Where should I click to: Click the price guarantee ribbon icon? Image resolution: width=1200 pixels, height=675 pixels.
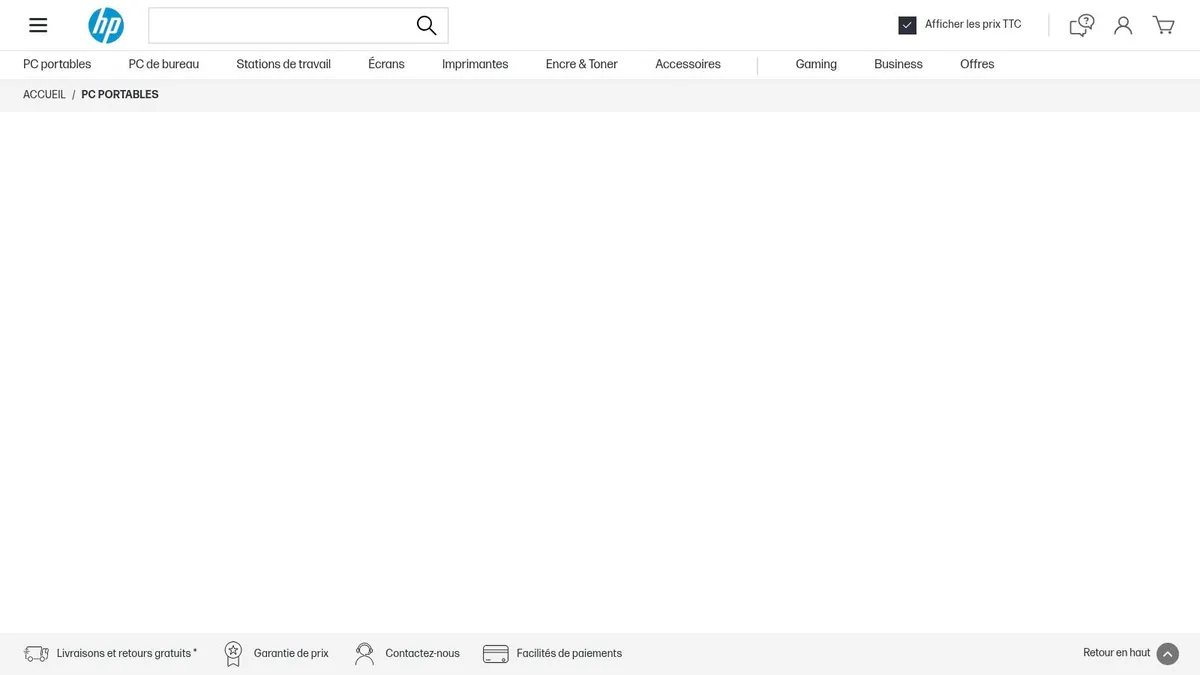[233, 654]
